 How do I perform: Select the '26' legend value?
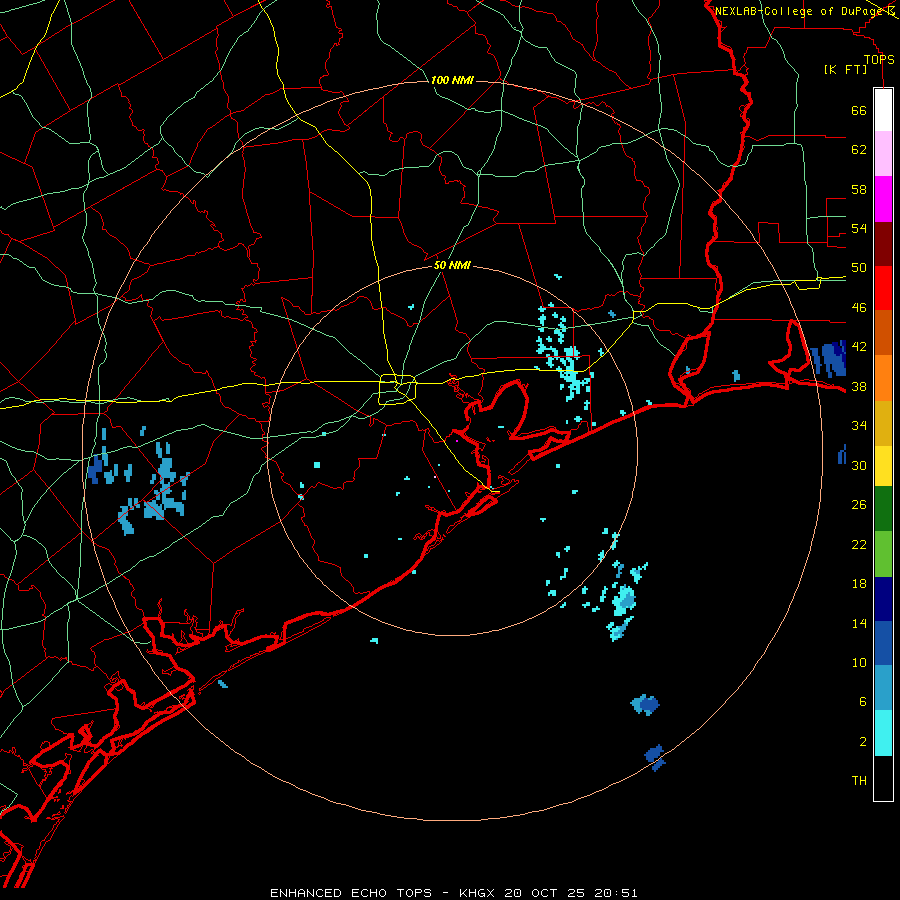859,505
